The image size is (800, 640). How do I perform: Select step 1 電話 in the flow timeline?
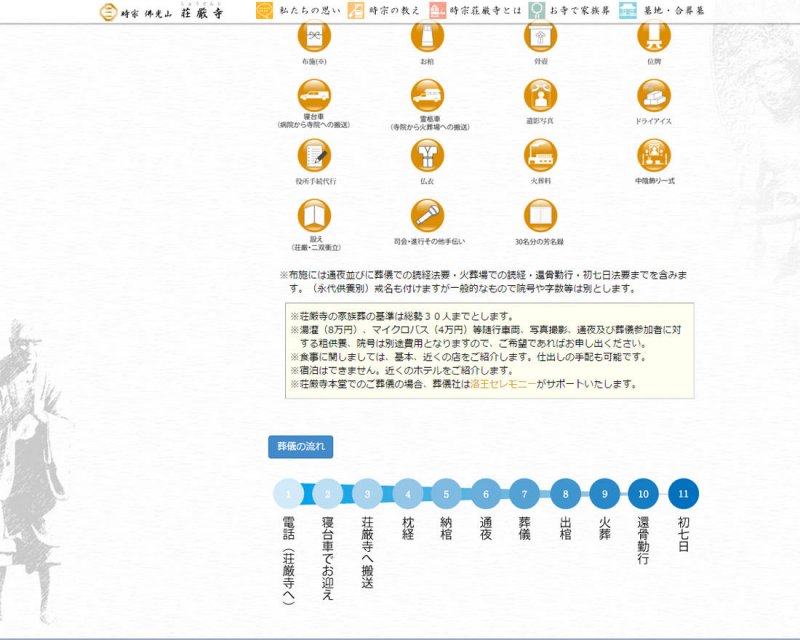coord(288,493)
